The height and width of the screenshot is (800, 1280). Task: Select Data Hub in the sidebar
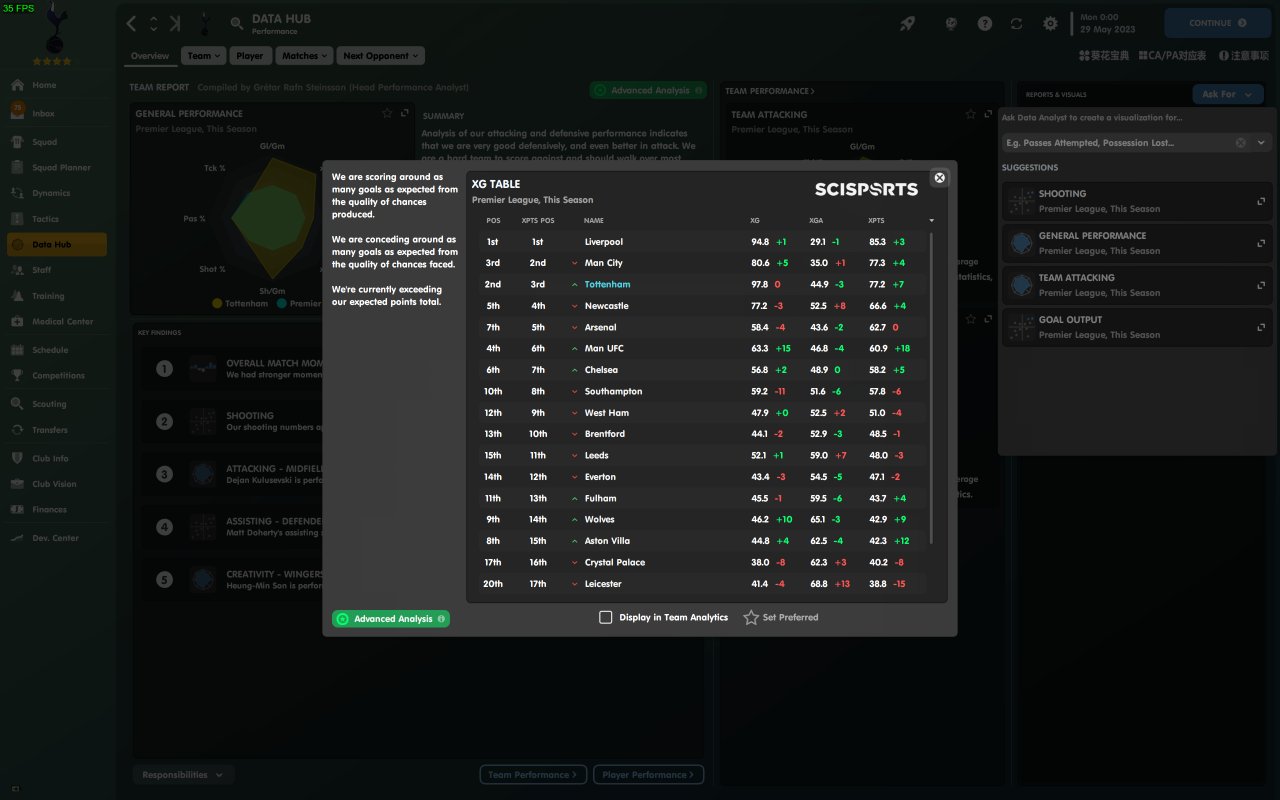(55, 245)
